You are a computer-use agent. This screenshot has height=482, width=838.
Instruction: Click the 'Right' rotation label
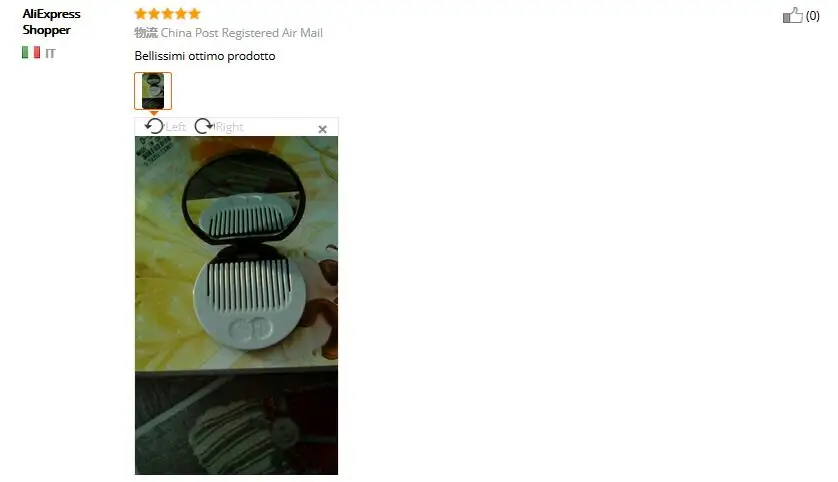(x=229, y=127)
